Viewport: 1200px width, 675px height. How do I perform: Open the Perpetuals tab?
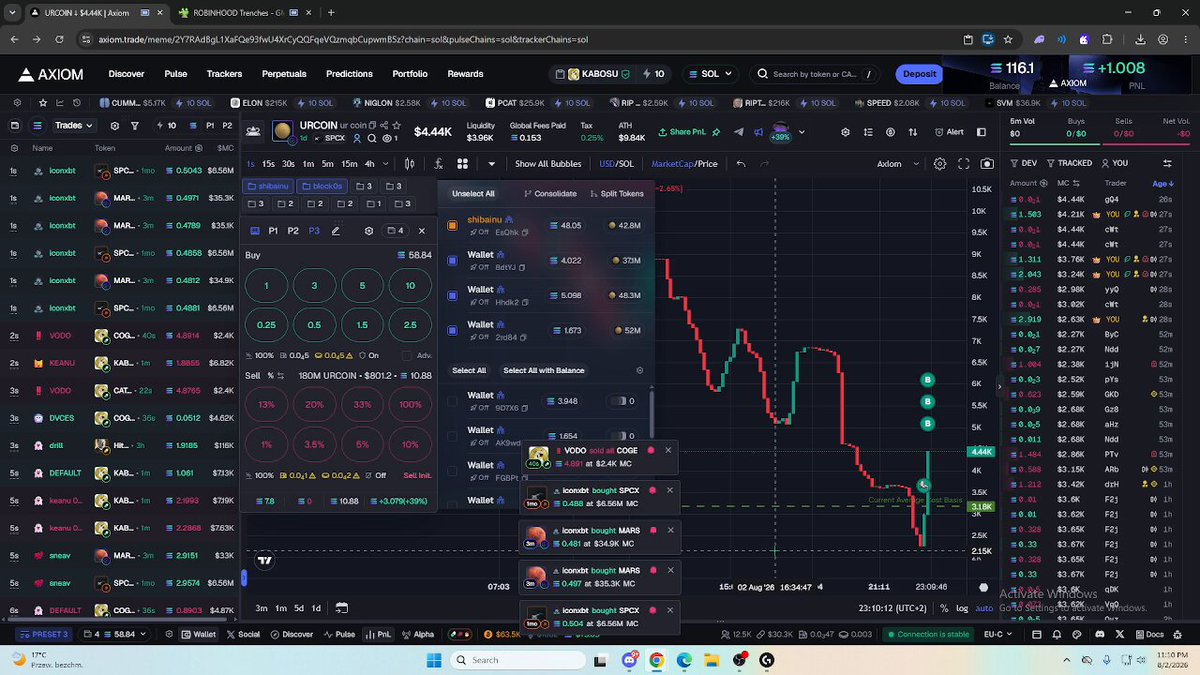coord(284,74)
